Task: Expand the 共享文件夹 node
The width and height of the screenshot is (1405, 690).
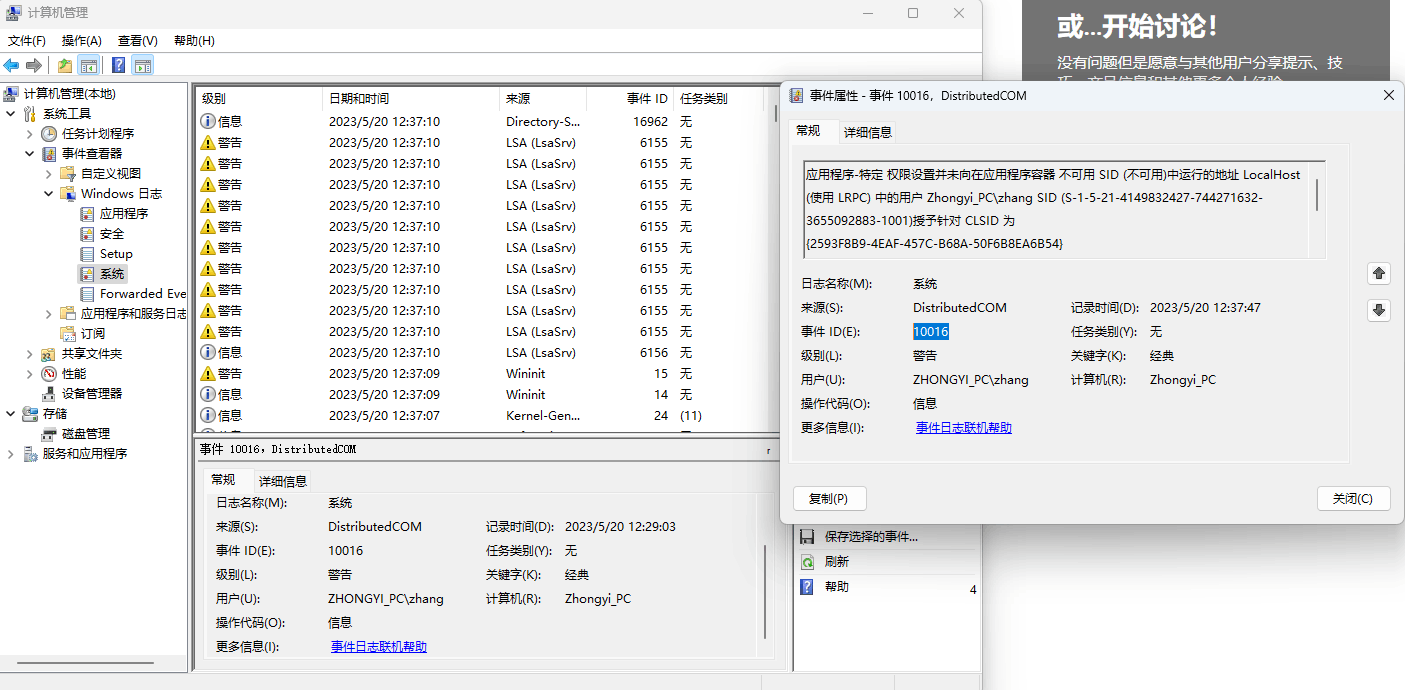Action: coord(29,354)
